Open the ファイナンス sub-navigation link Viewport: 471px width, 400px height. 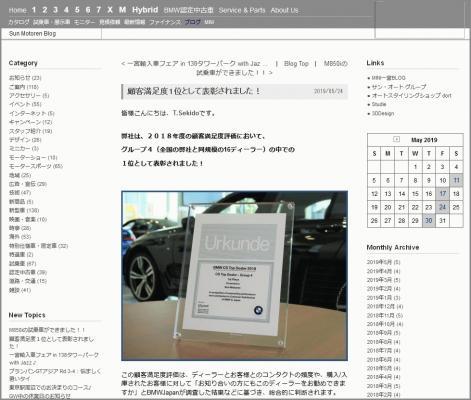[x=165, y=22]
